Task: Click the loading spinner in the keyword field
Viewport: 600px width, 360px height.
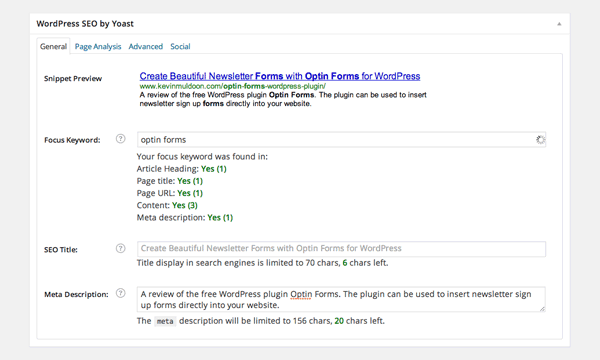Action: [x=540, y=140]
